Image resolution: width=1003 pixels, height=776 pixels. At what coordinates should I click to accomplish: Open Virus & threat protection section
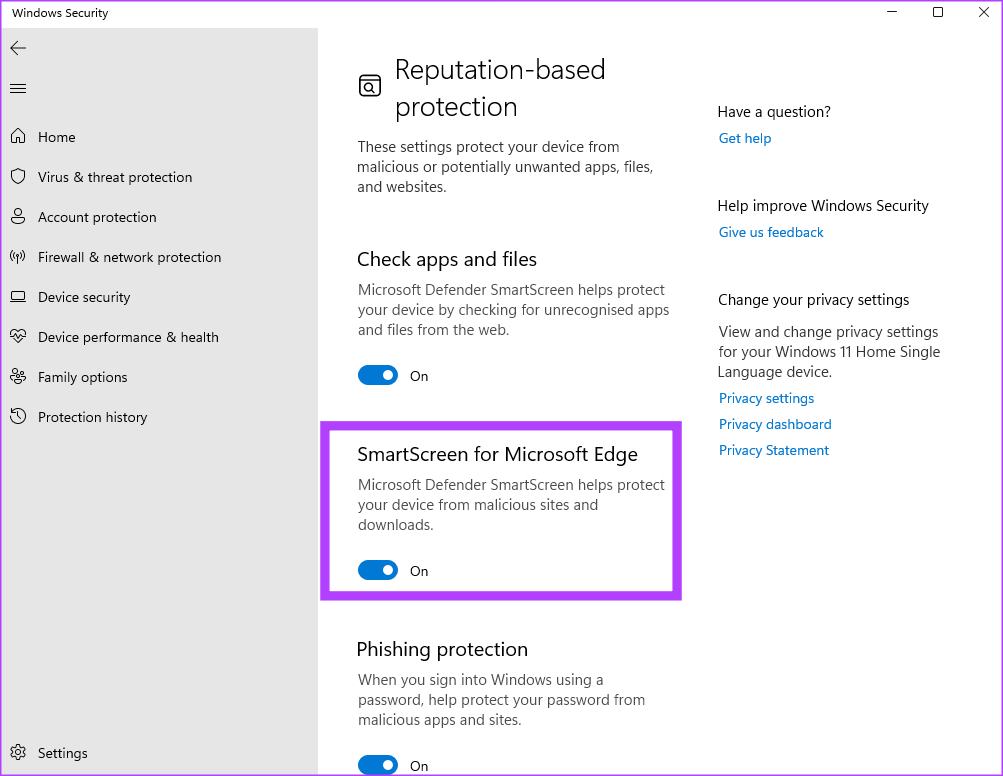115,177
